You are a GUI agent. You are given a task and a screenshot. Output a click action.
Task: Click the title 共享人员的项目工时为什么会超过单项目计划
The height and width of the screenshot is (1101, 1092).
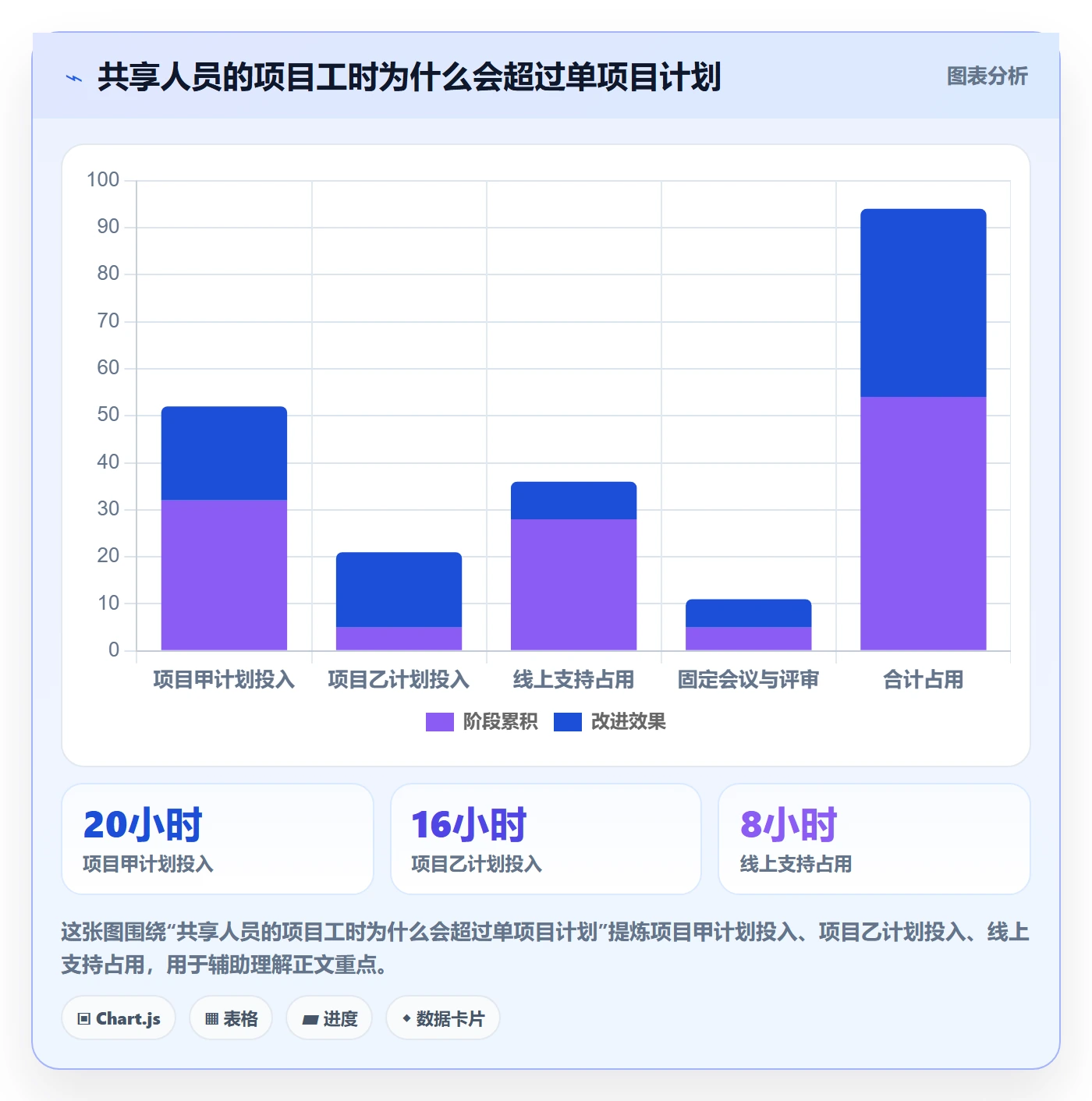[x=409, y=77]
